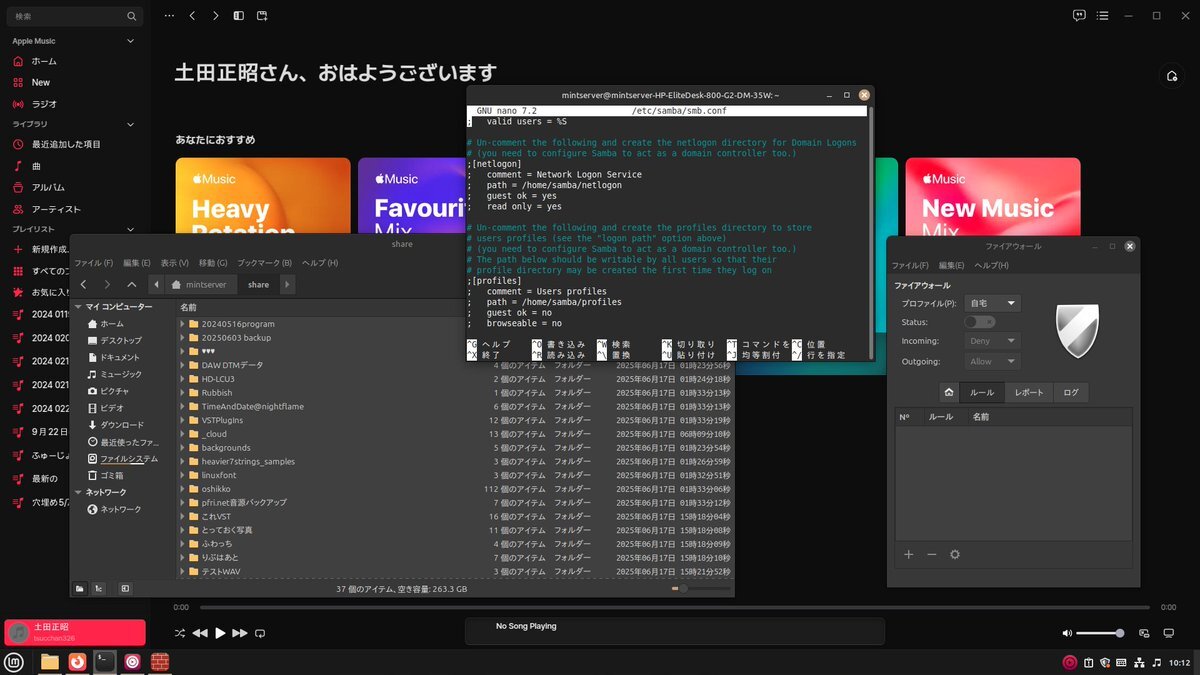Open the Outgoing policy dropdown
The height and width of the screenshot is (675, 1200).
pos(992,361)
